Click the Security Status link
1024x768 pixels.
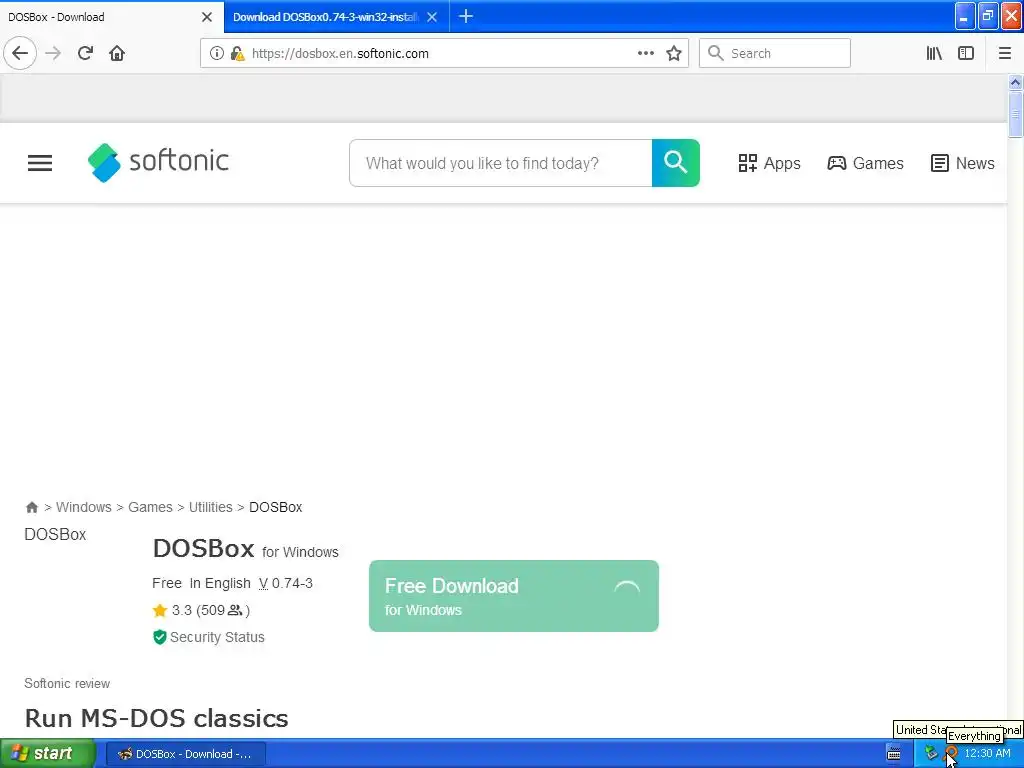click(209, 637)
